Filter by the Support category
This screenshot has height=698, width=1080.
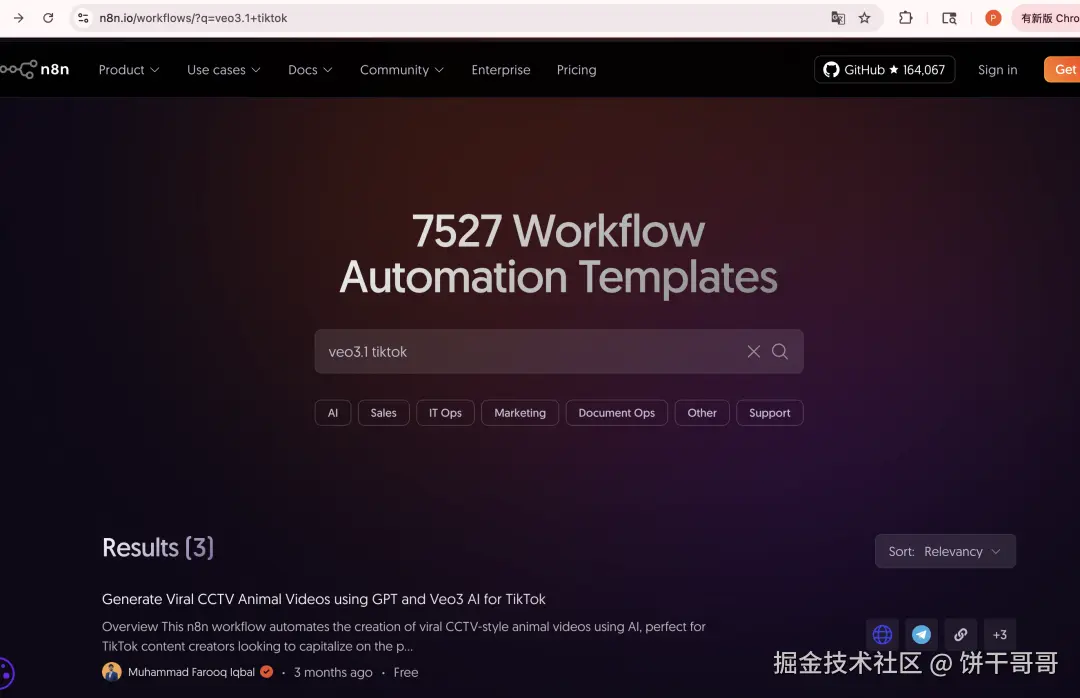[x=769, y=413]
